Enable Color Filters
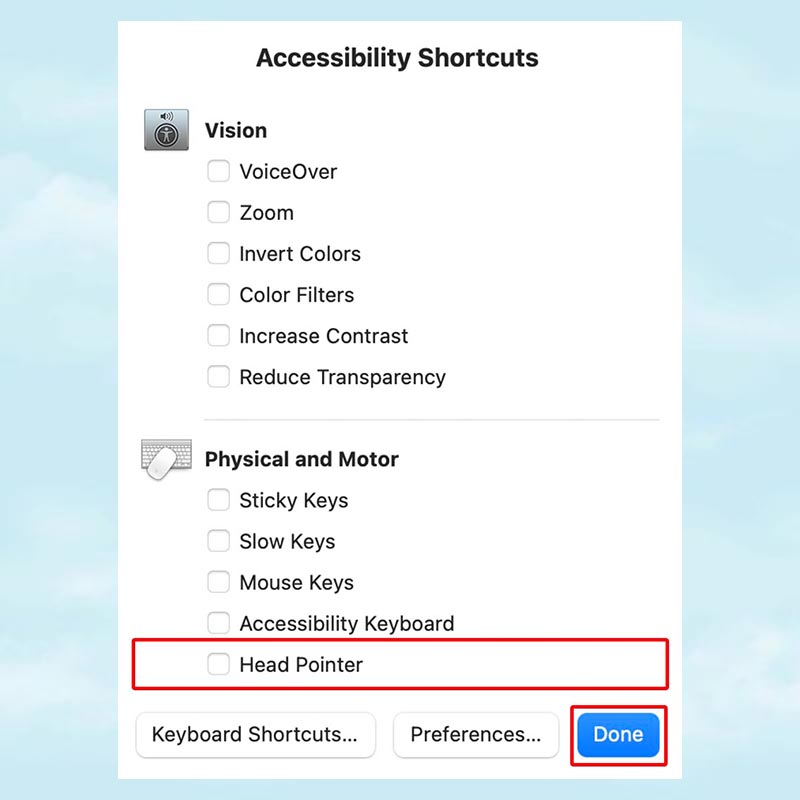Screen dimensions: 800x800 [x=218, y=294]
